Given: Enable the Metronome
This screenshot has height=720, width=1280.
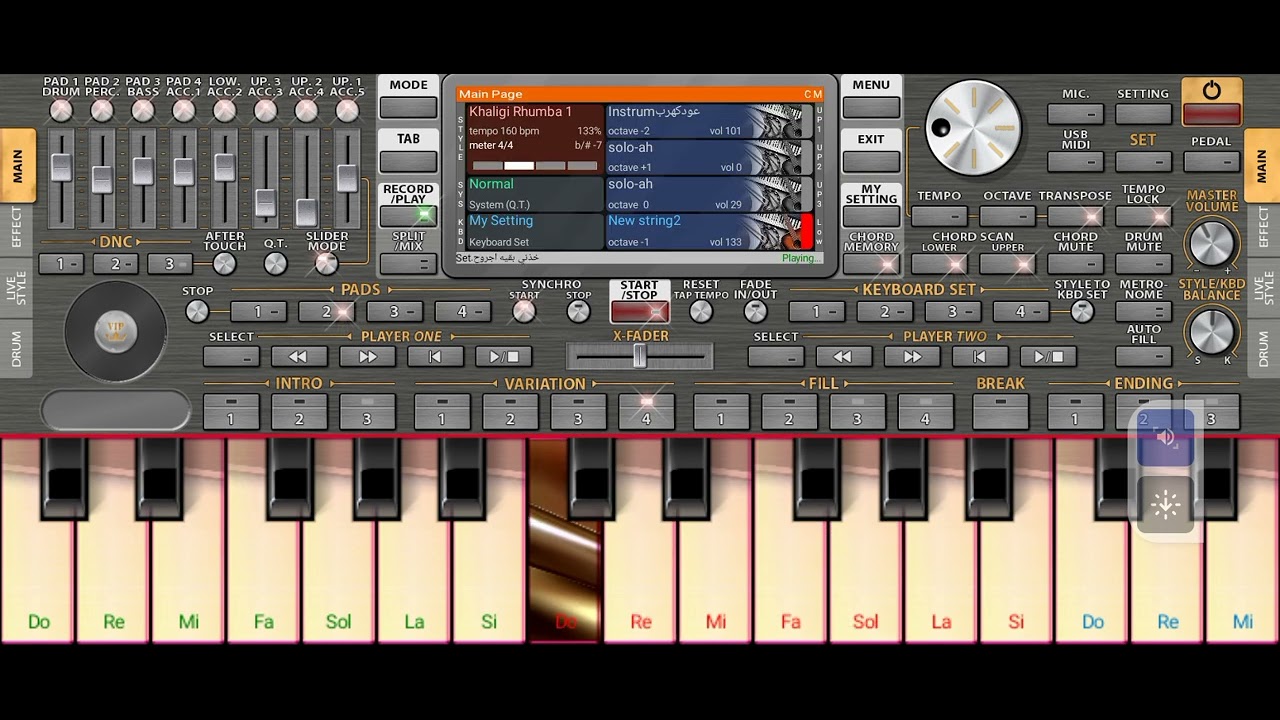Looking at the screenshot, I should pos(1143,311).
